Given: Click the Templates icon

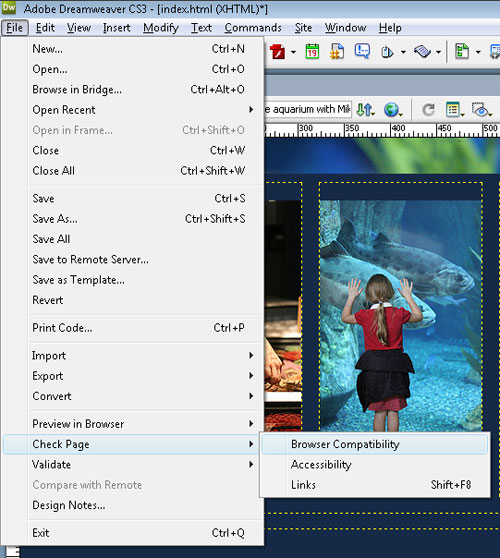Looking at the screenshot, I should coord(462,52).
